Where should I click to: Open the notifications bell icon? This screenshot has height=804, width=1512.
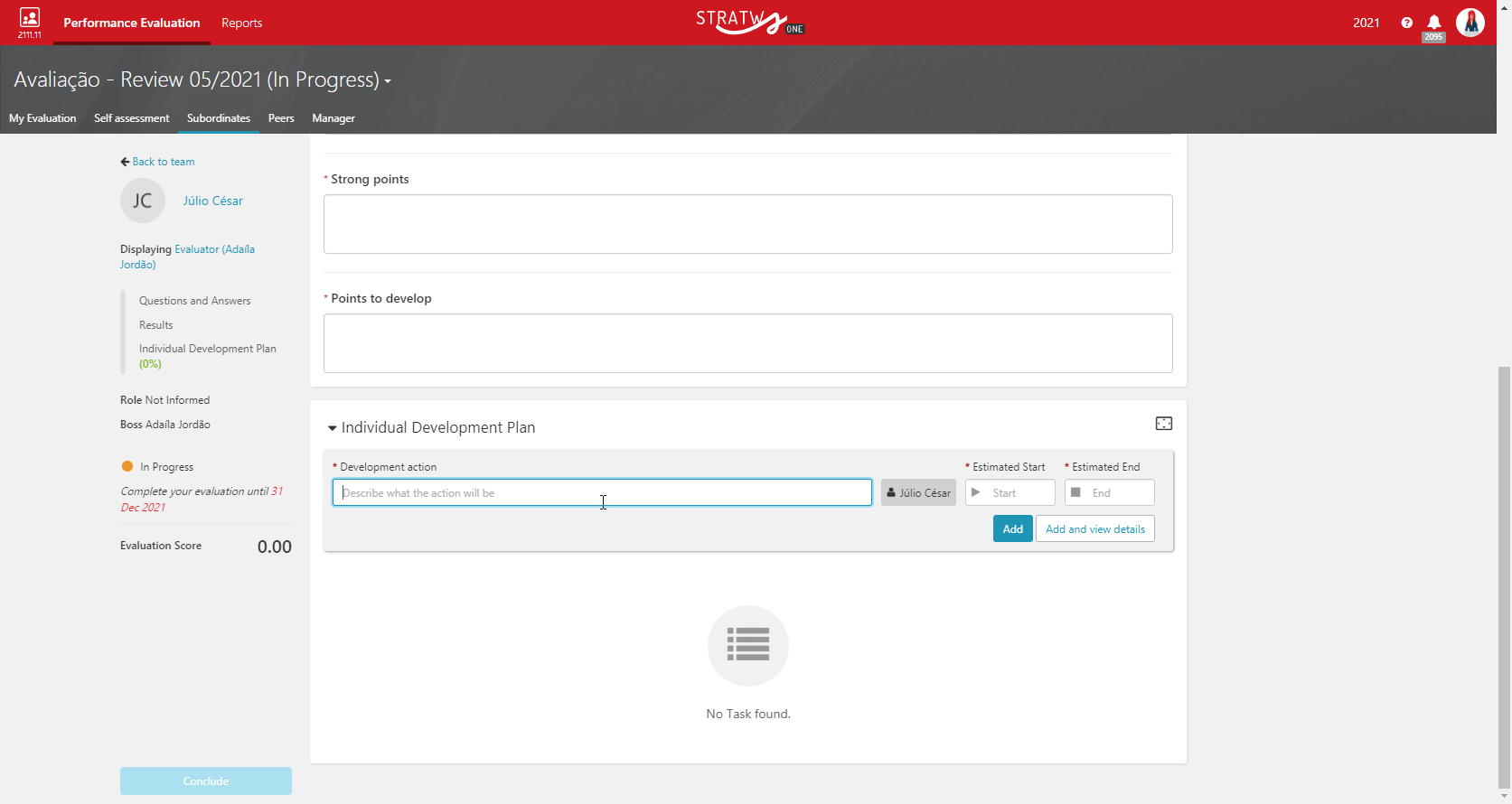pyautogui.click(x=1433, y=22)
